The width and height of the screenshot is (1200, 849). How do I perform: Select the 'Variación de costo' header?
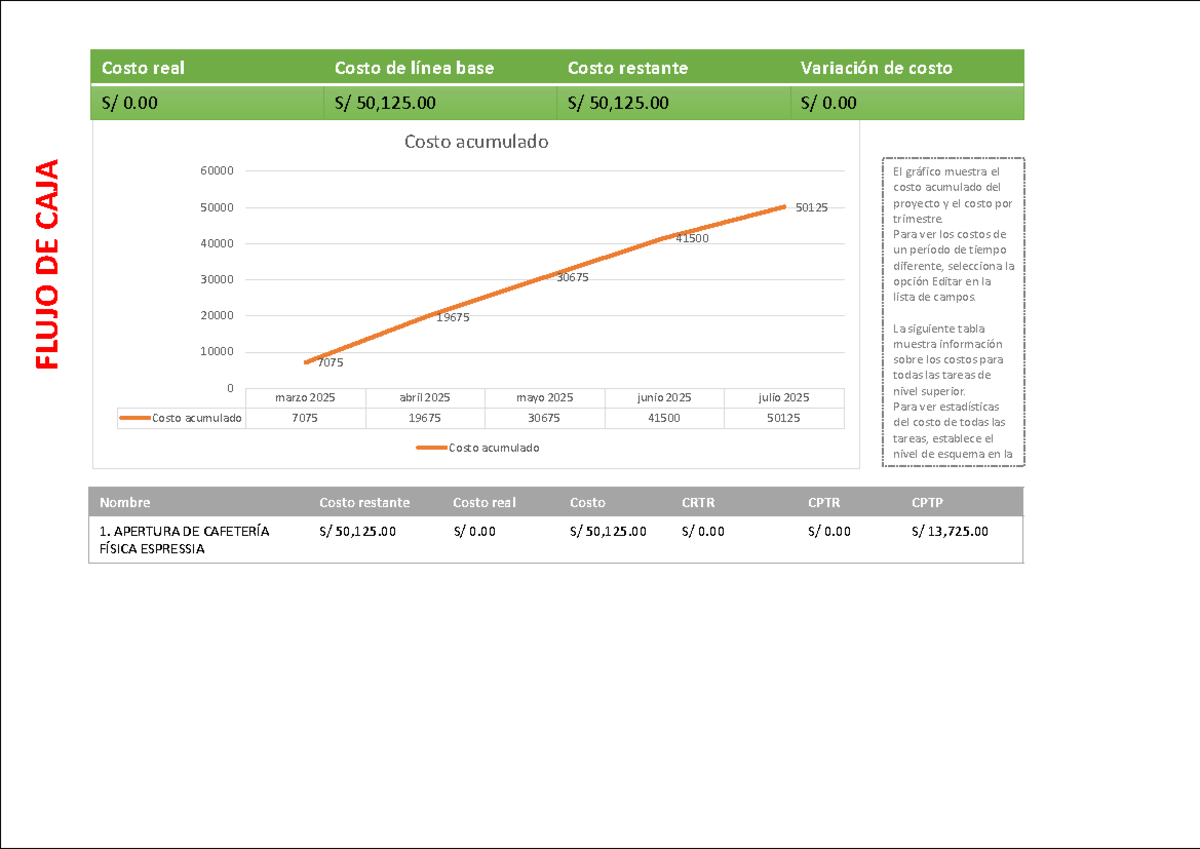pyautogui.click(x=876, y=68)
